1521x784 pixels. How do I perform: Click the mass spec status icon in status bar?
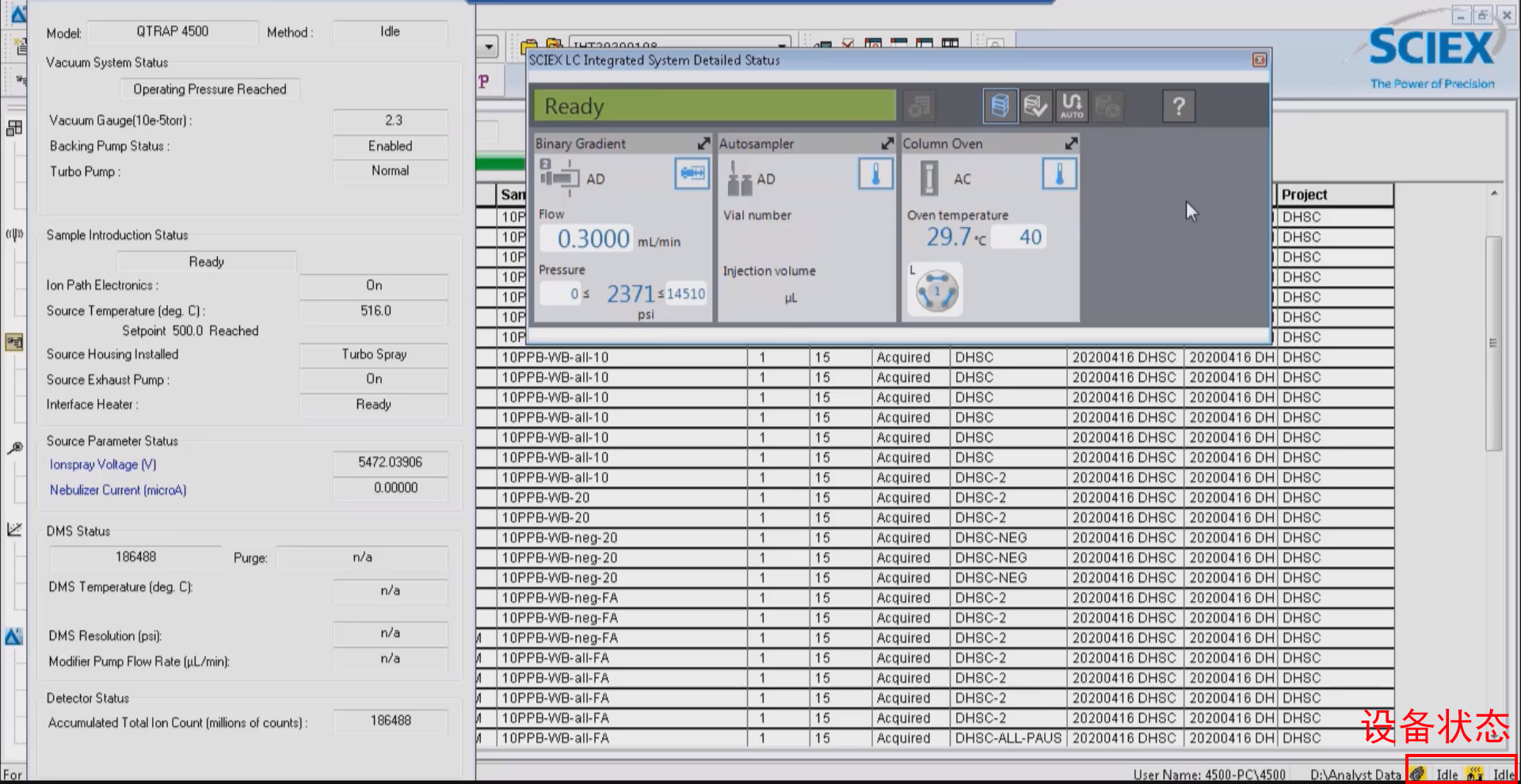point(1417,774)
